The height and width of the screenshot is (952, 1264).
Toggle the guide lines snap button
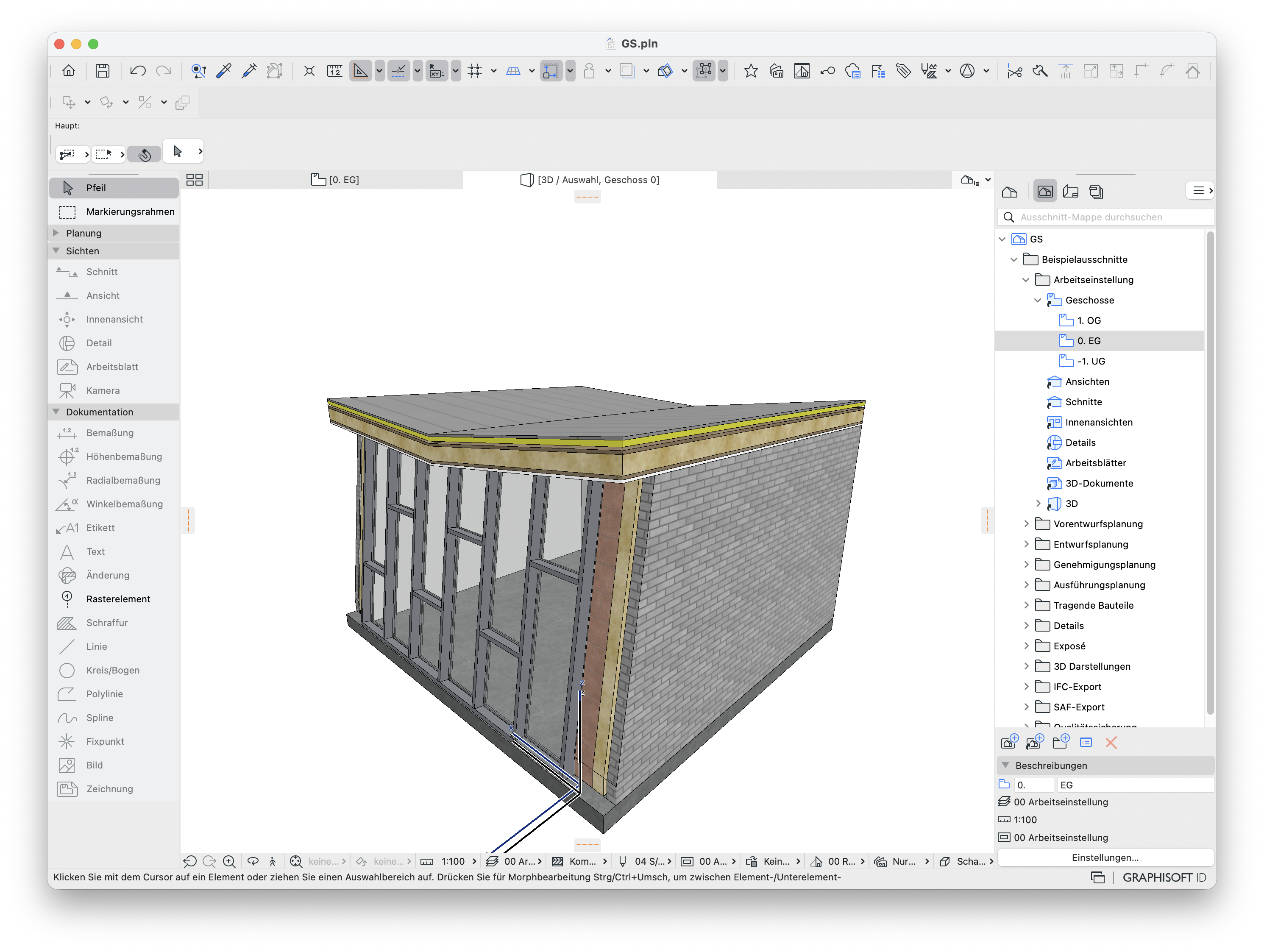pos(361,71)
